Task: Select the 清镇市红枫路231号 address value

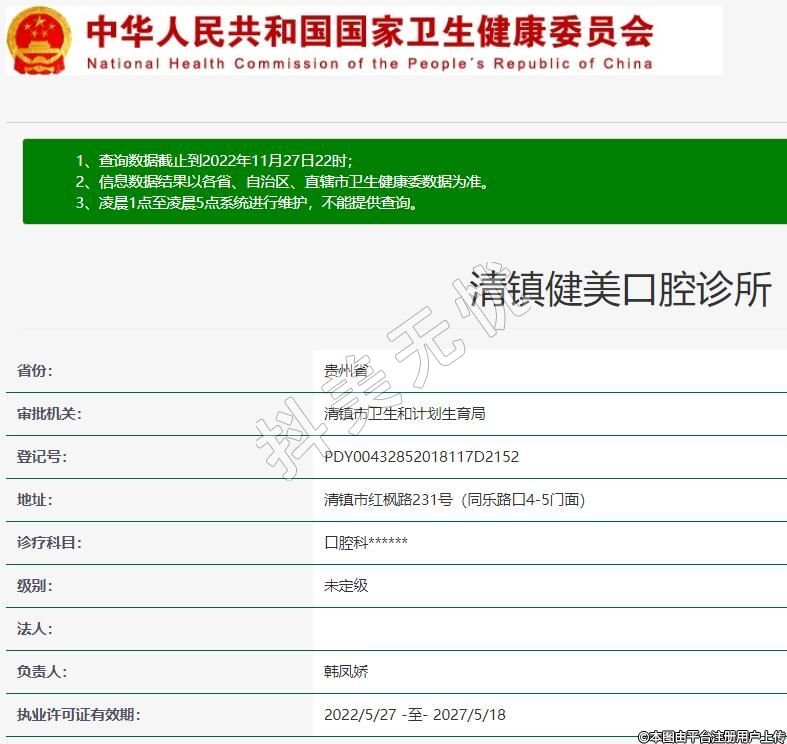Action: 453,500
